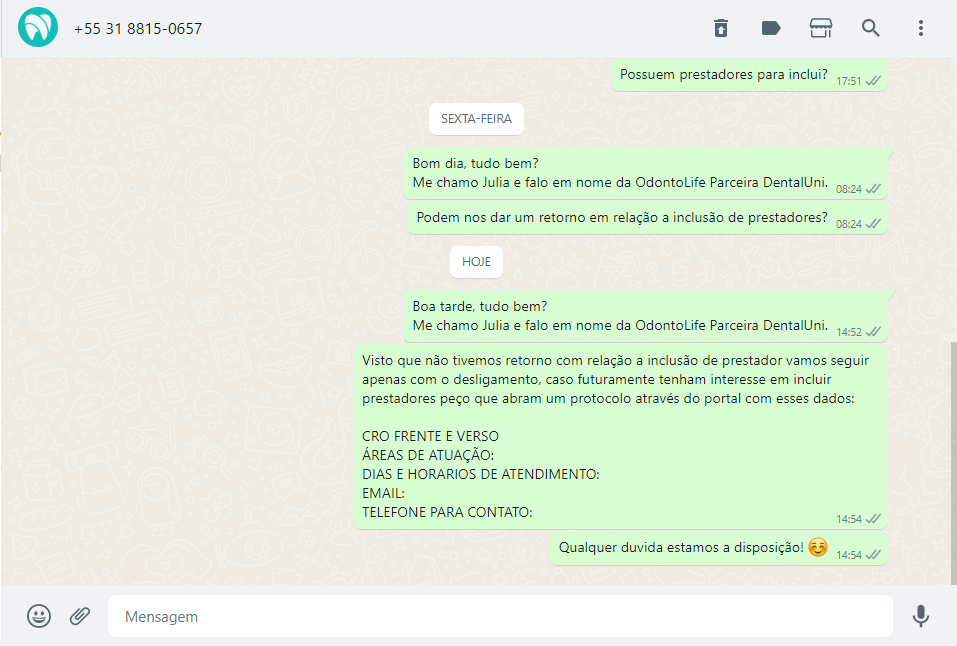The image size is (957, 646).
Task: Click the 'EMAIL:' line
Action: pyautogui.click(x=383, y=493)
